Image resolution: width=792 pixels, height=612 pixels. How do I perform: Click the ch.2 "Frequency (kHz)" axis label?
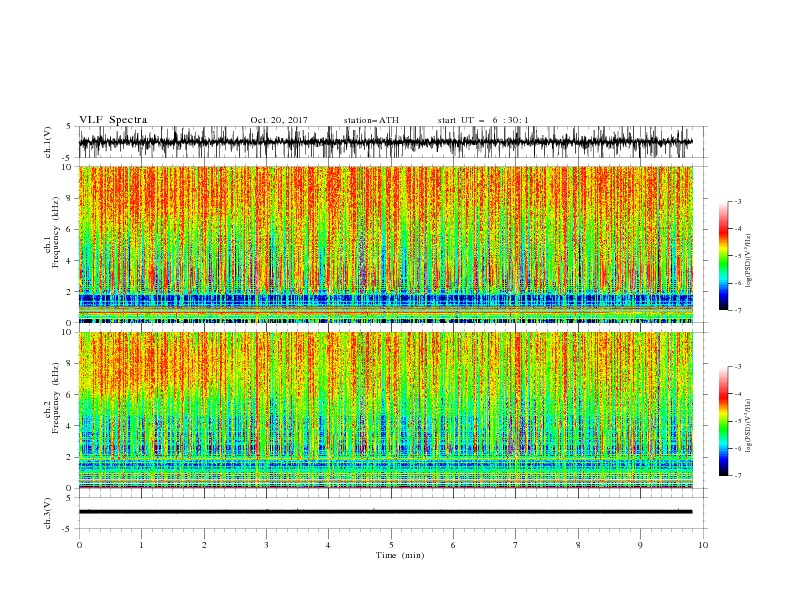point(57,397)
